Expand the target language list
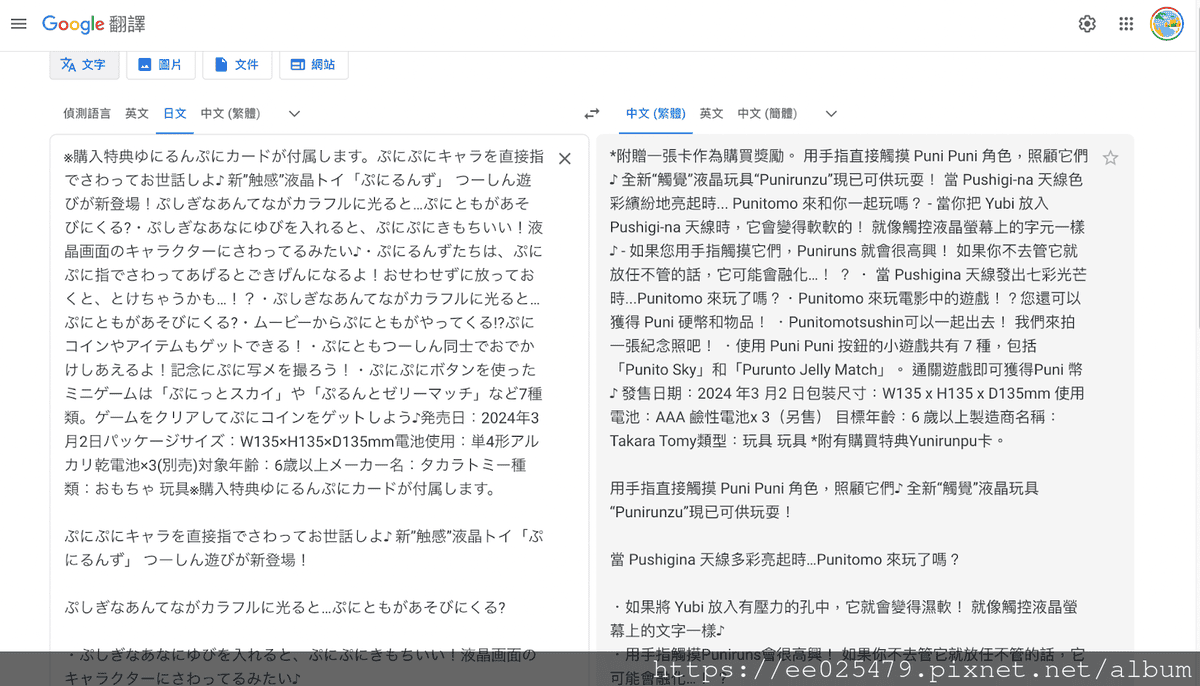1200x686 pixels. (831, 114)
